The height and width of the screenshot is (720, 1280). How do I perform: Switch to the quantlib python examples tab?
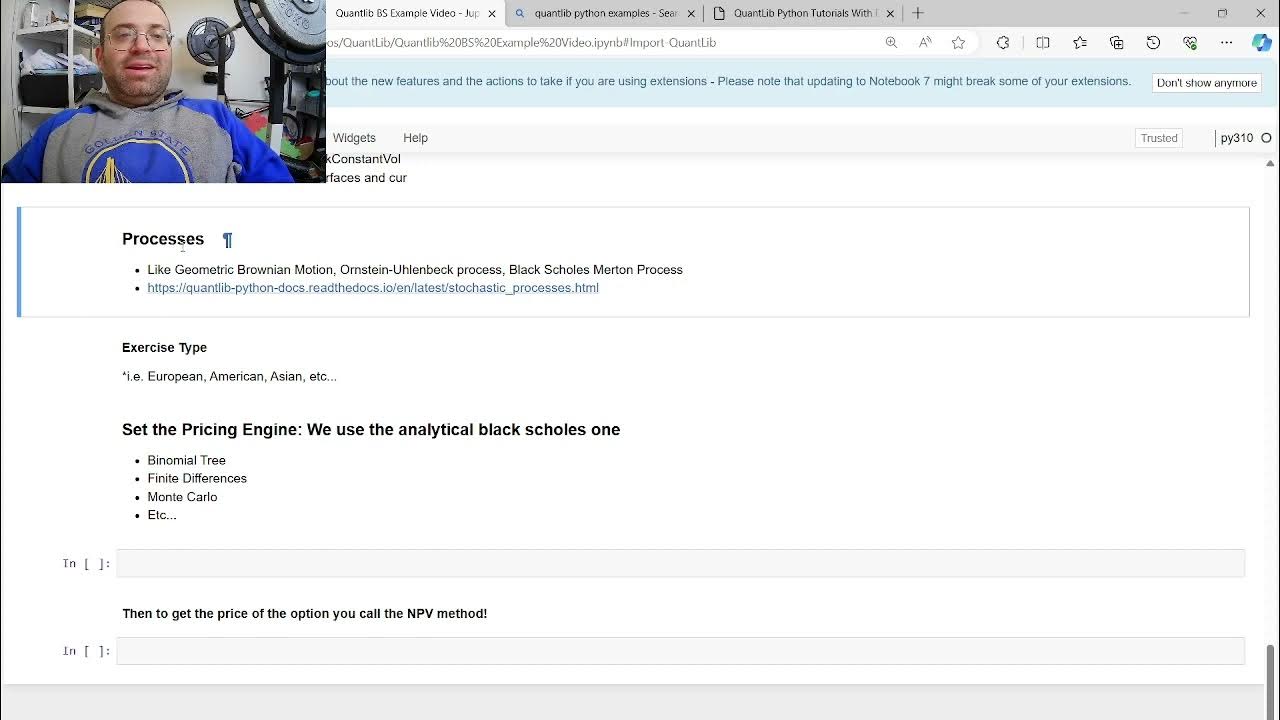[605, 13]
